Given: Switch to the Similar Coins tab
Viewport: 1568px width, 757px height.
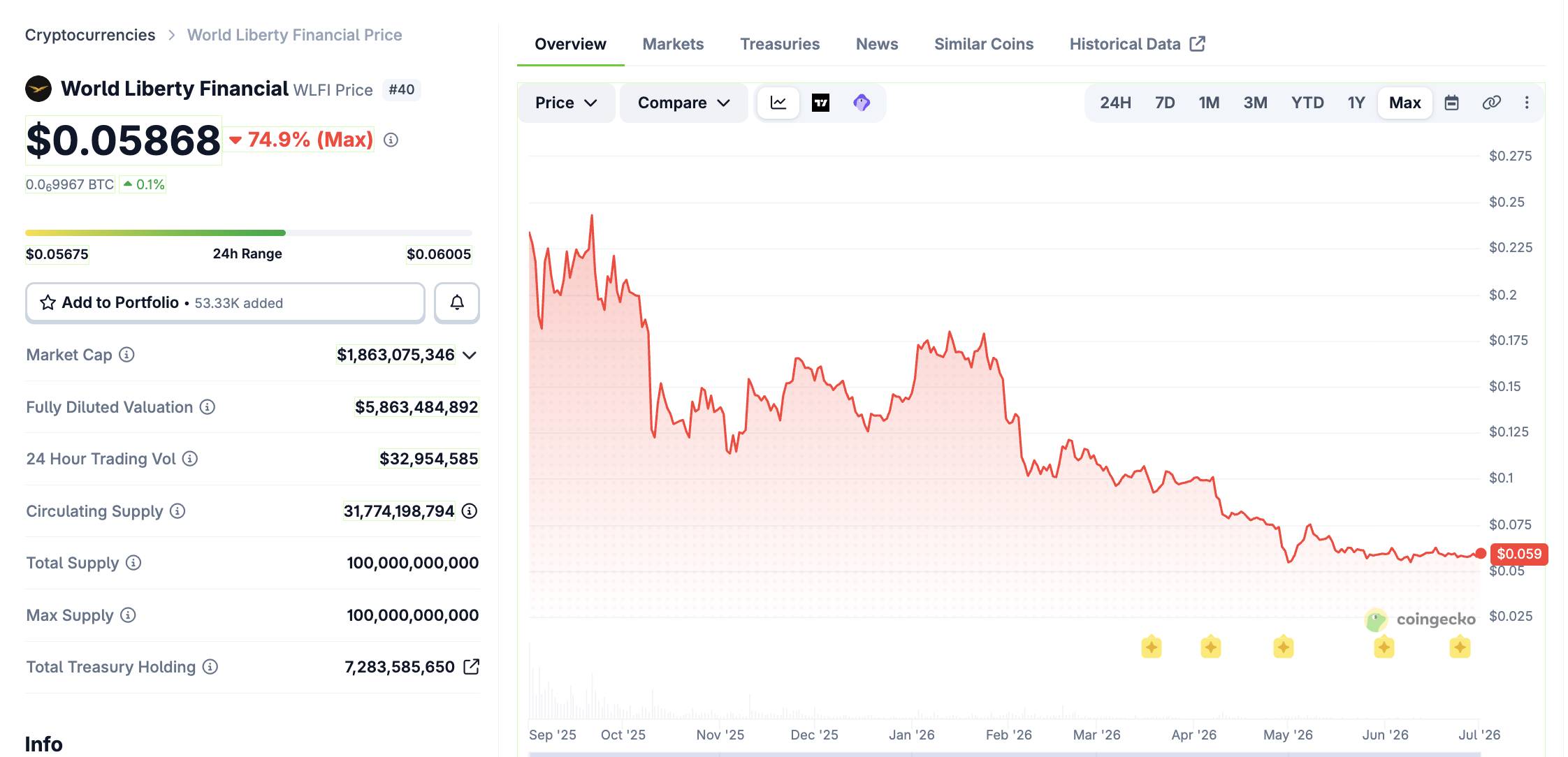Looking at the screenshot, I should tap(984, 44).
